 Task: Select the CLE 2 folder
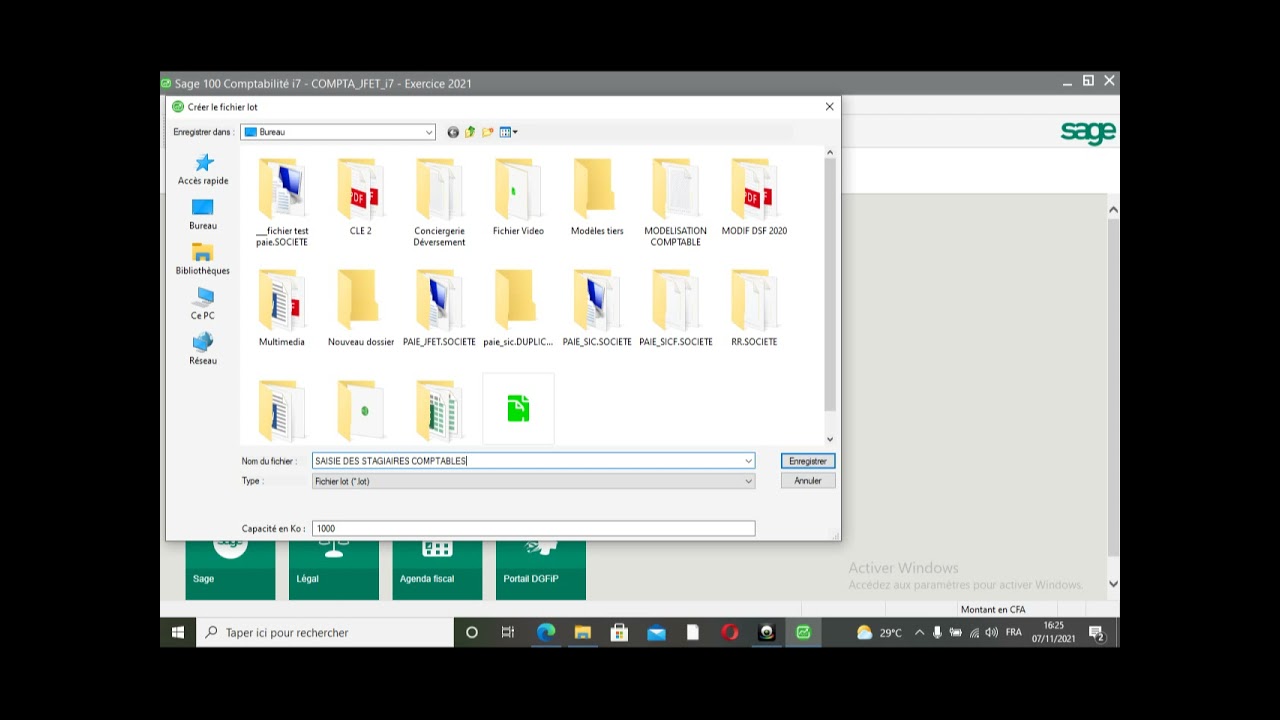[x=360, y=198]
